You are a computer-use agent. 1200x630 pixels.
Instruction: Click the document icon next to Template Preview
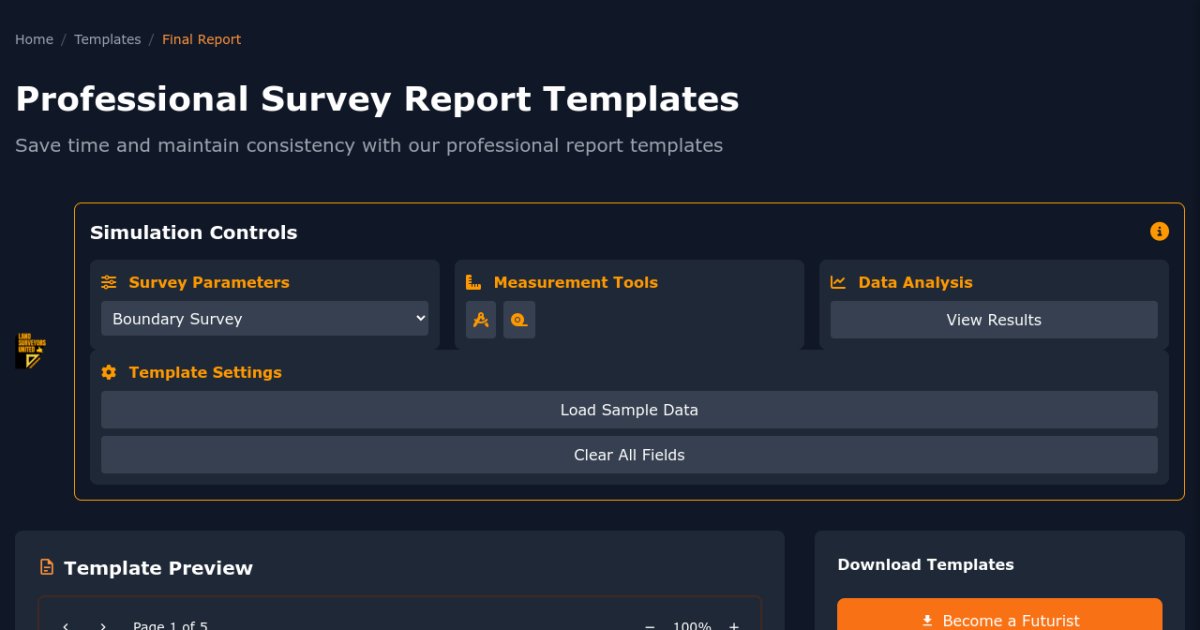point(45,567)
